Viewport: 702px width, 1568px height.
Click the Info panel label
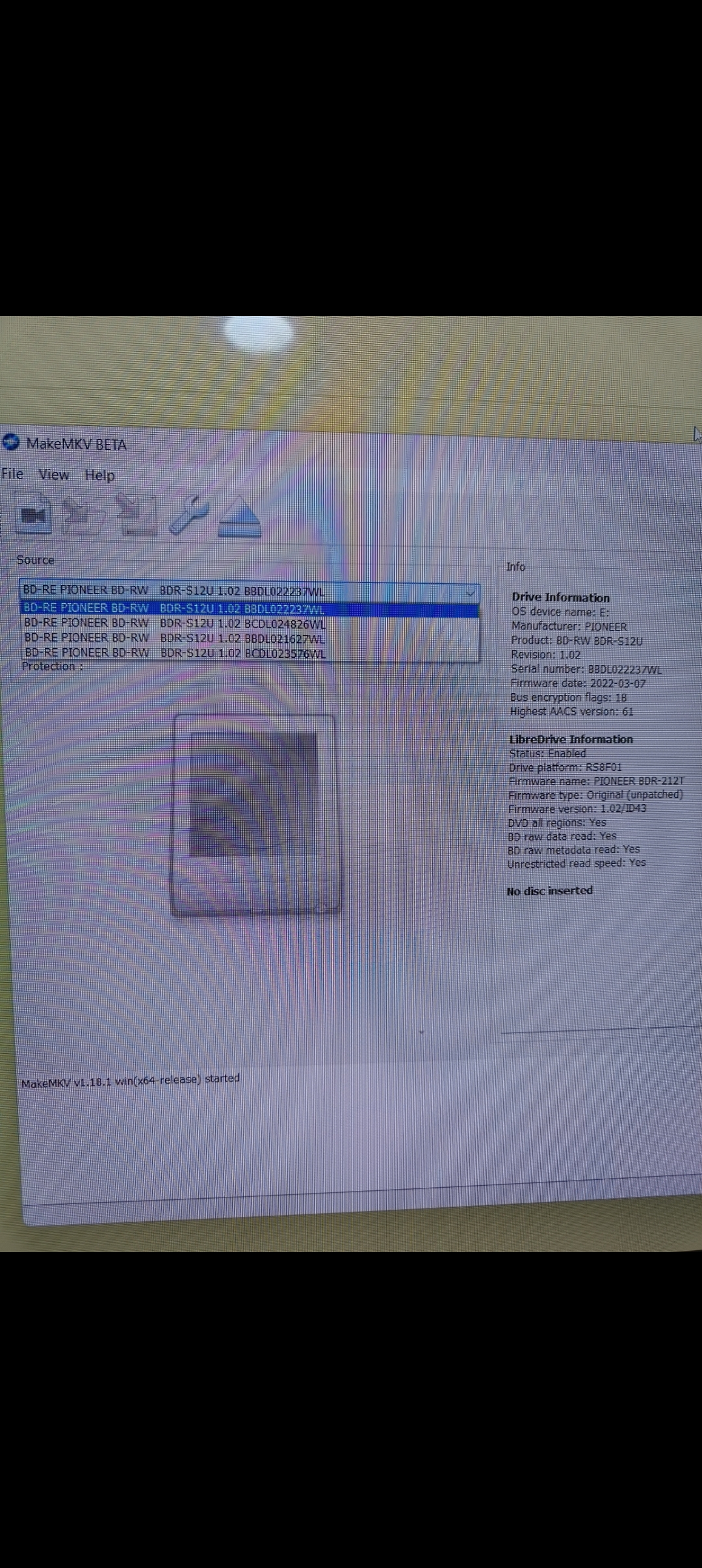(516, 567)
